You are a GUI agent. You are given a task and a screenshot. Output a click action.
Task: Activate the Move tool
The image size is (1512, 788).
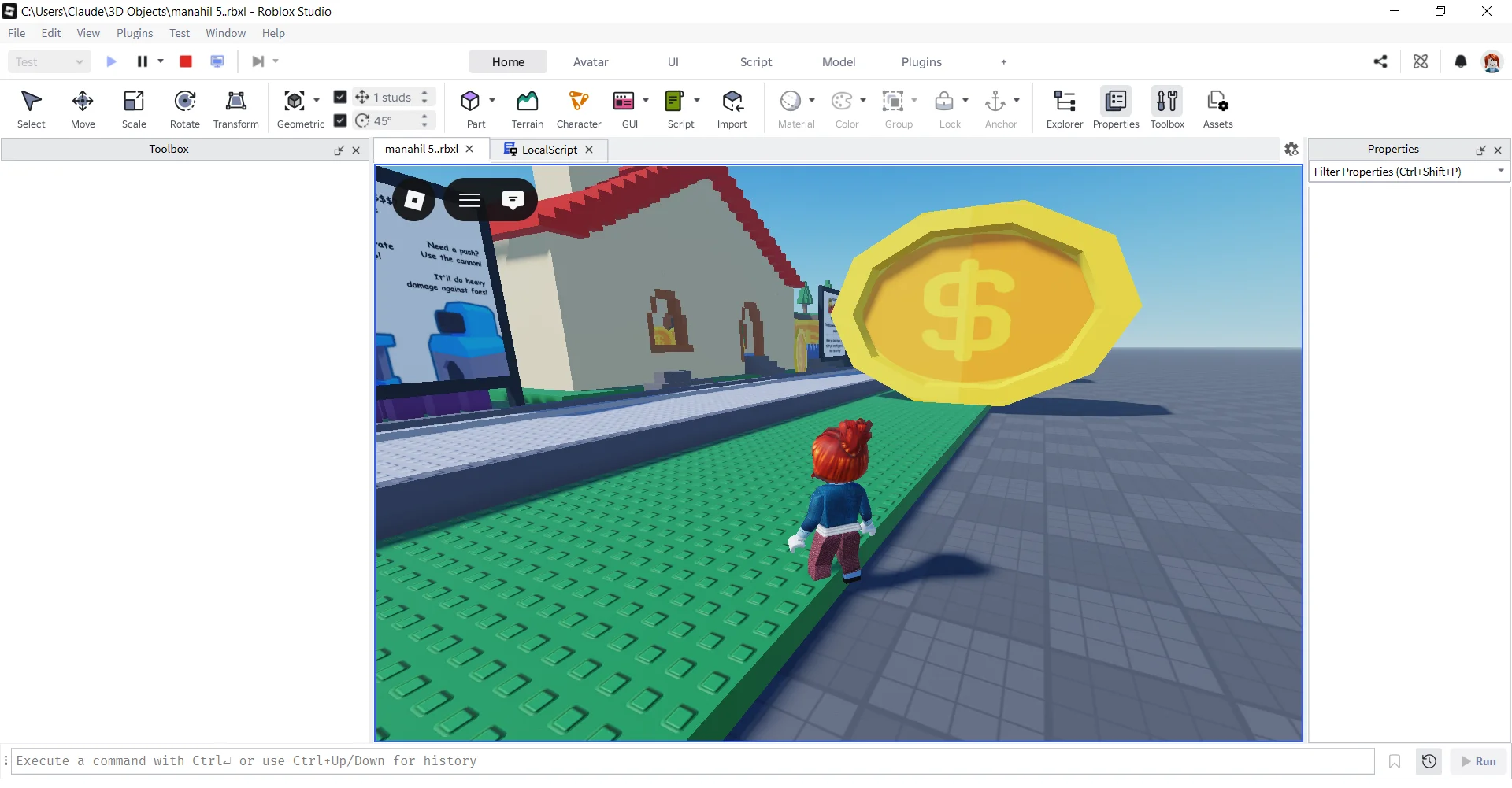pyautogui.click(x=83, y=109)
